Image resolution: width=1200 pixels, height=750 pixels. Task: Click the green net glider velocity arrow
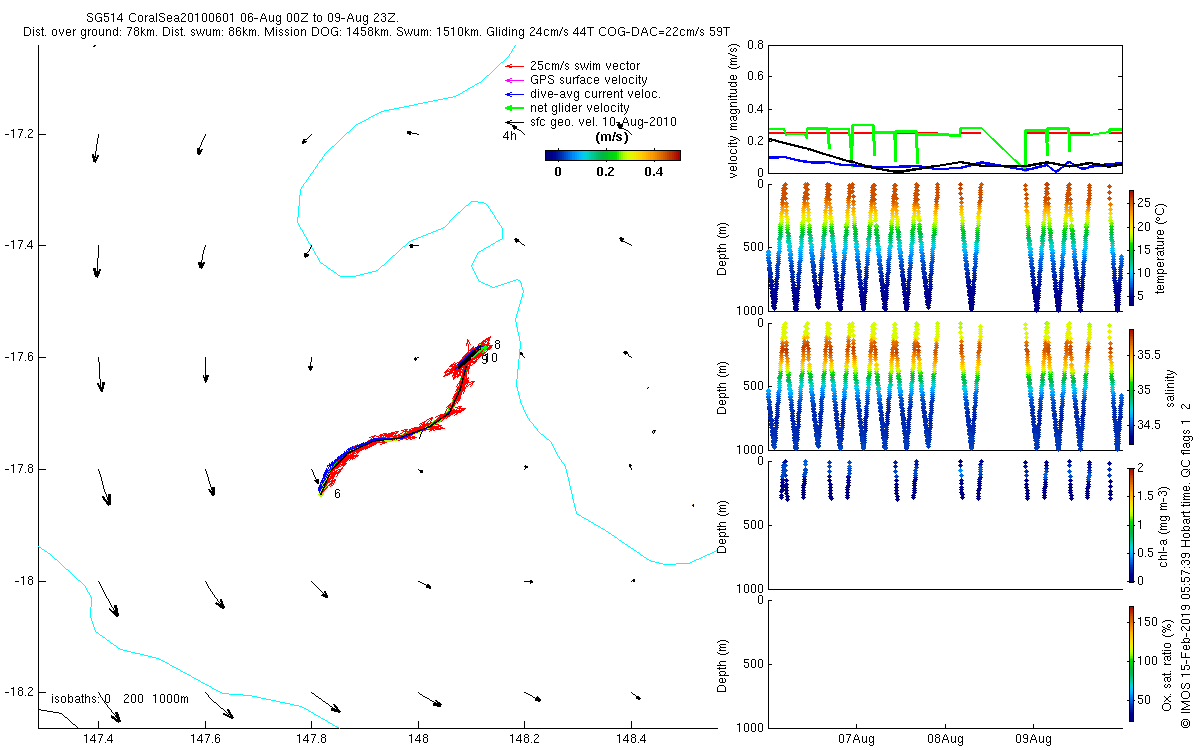click(x=515, y=108)
